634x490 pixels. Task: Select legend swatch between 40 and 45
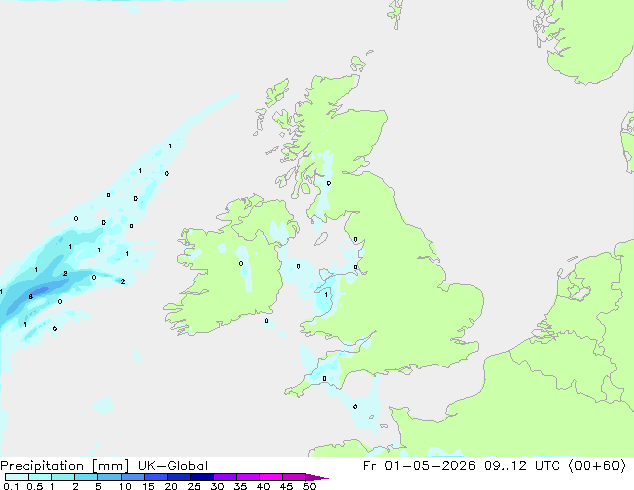click(x=271, y=477)
